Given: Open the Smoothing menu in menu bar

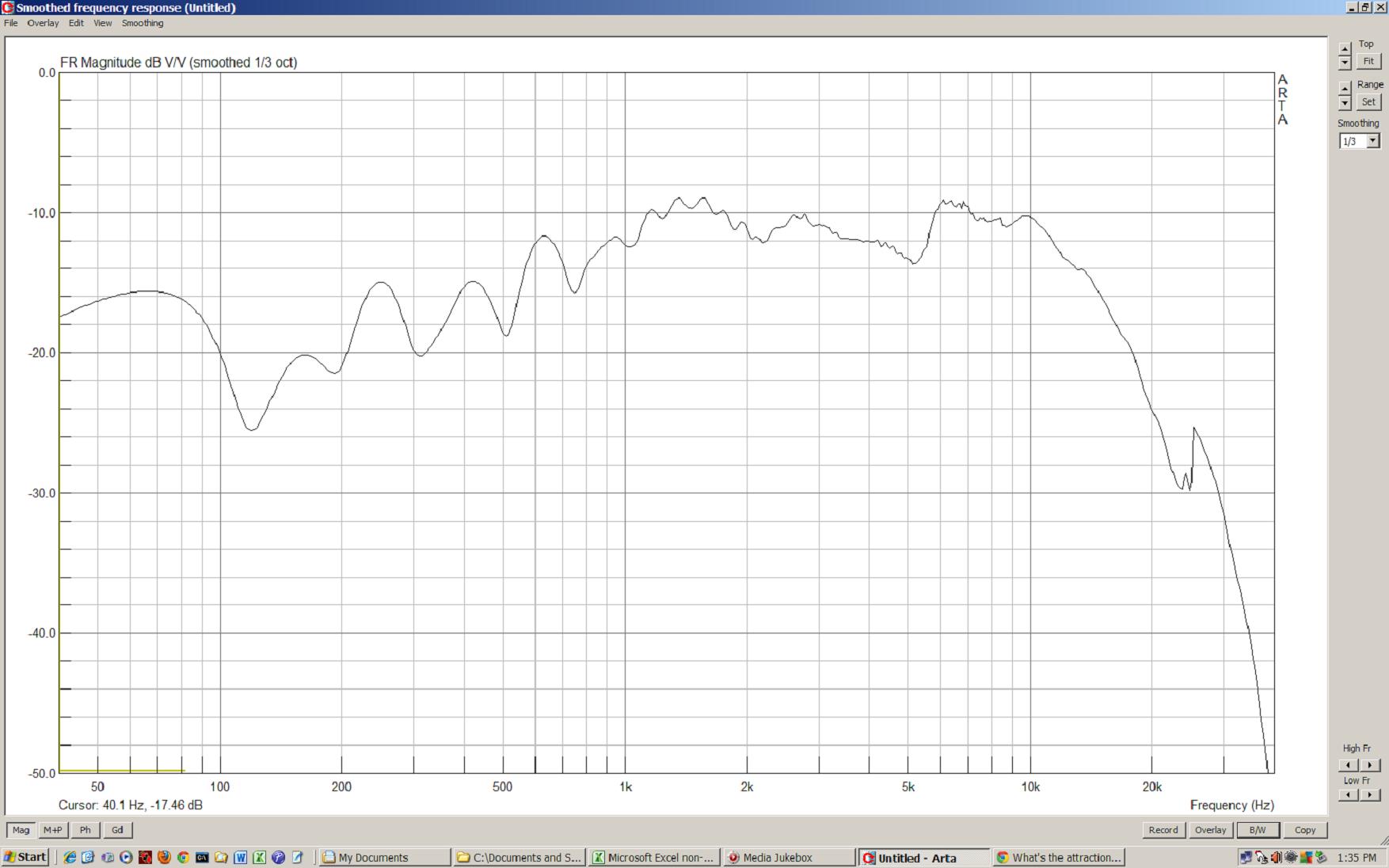Looking at the screenshot, I should pos(143,23).
